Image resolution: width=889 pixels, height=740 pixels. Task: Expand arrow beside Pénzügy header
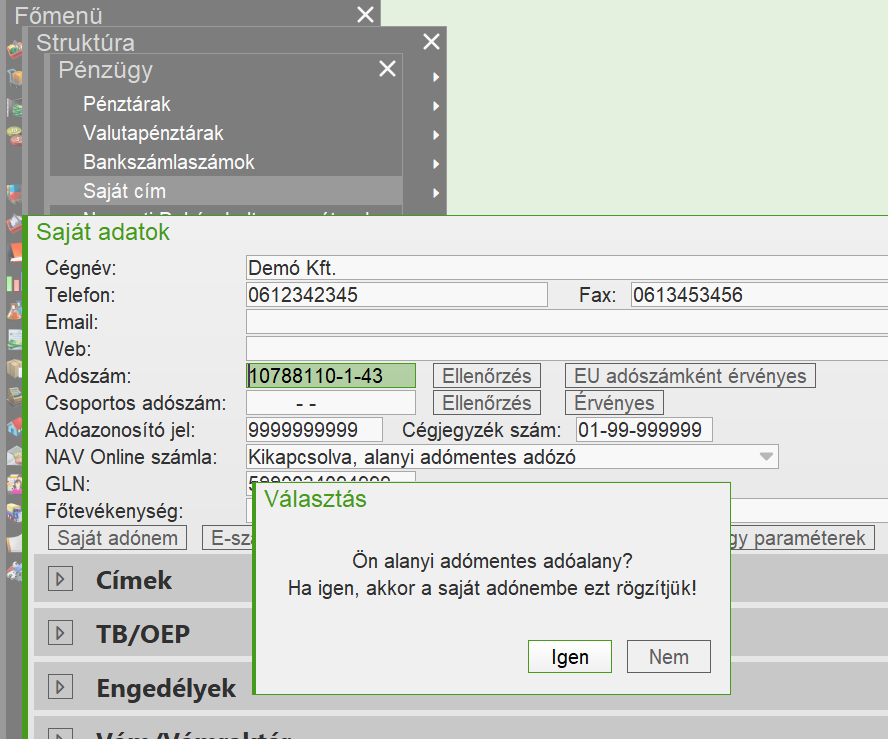(x=435, y=77)
